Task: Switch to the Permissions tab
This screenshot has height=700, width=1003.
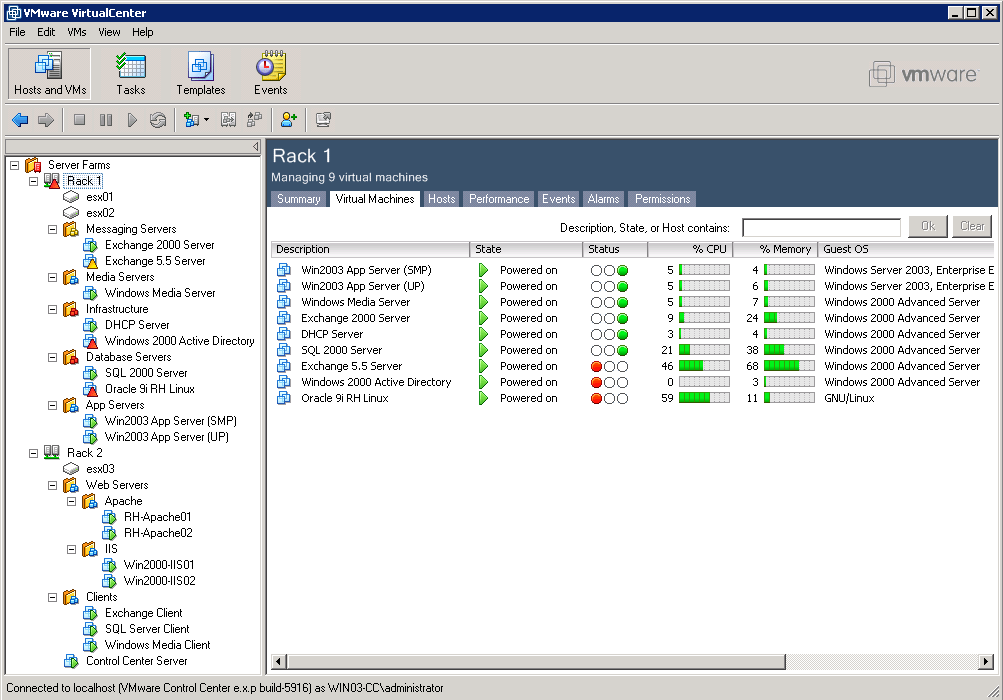Action: (662, 199)
